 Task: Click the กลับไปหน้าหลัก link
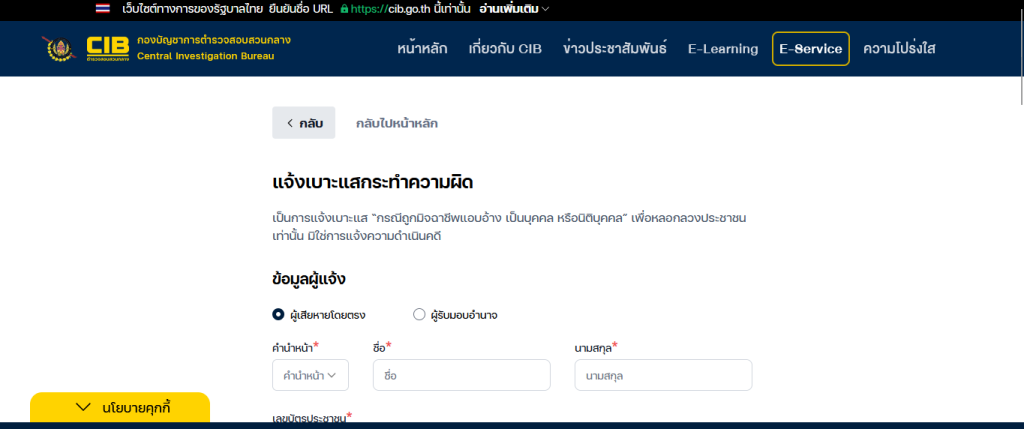click(x=397, y=123)
